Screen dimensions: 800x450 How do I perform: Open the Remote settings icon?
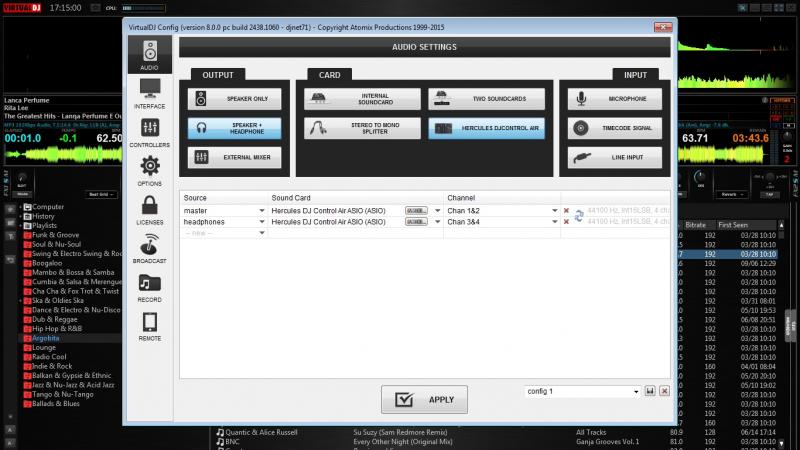[149, 326]
